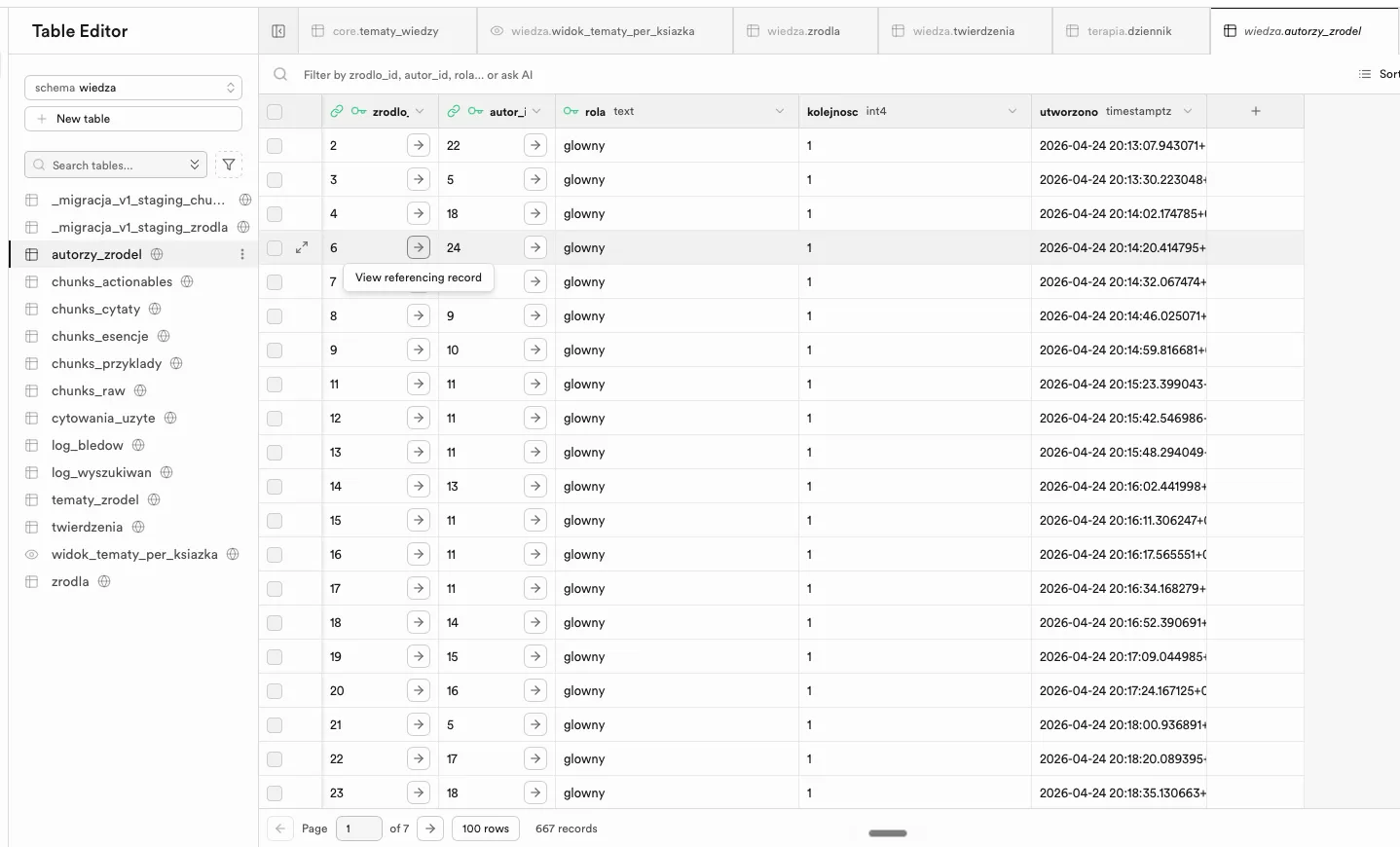Viewport: 1400px width, 847px height.
Task: Click the table icon beside chunks_raw
Action: pyautogui.click(x=31, y=390)
